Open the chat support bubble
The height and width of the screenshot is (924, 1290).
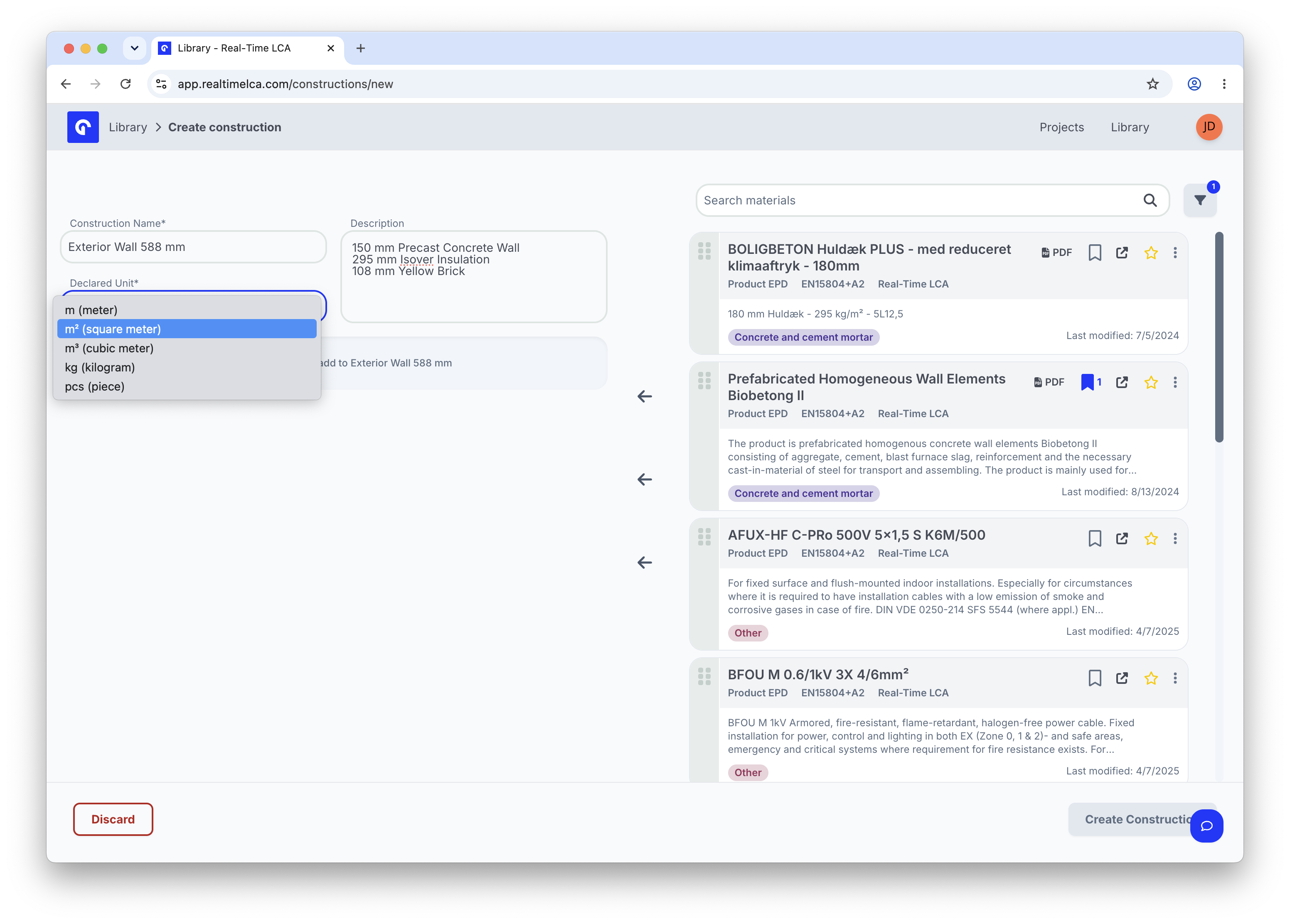pyautogui.click(x=1206, y=826)
